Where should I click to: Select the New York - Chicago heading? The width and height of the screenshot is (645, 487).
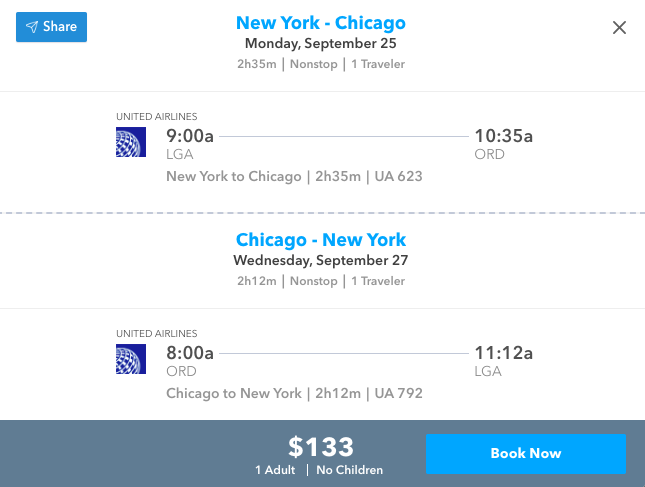(321, 23)
